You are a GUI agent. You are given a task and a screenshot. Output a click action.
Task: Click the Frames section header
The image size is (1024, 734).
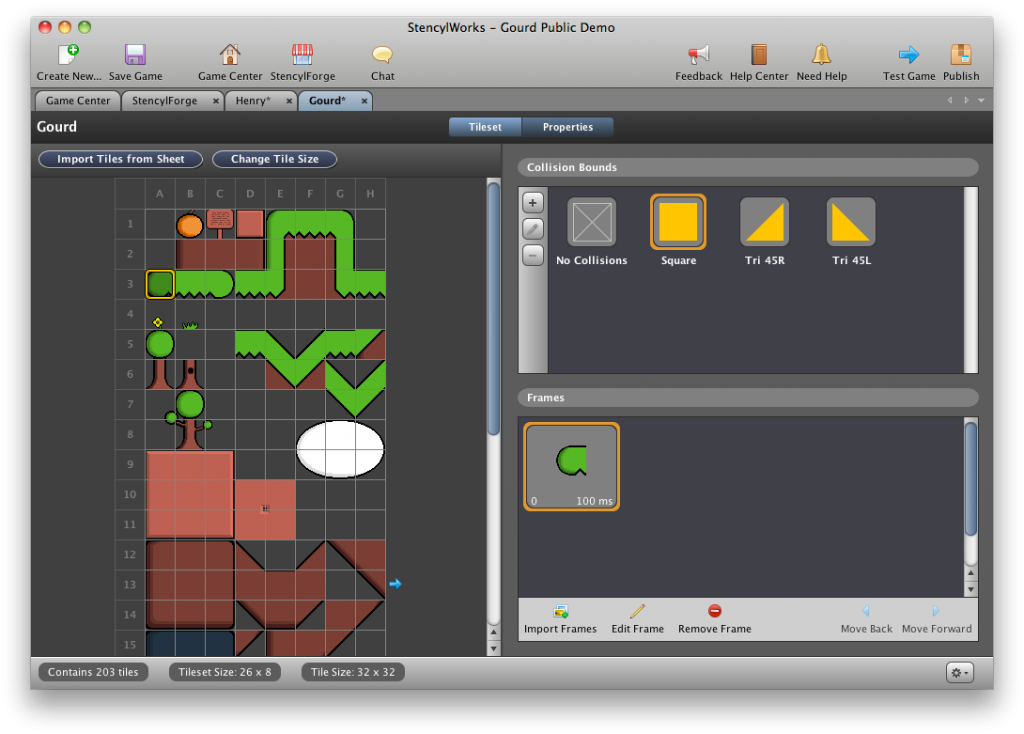(x=748, y=397)
